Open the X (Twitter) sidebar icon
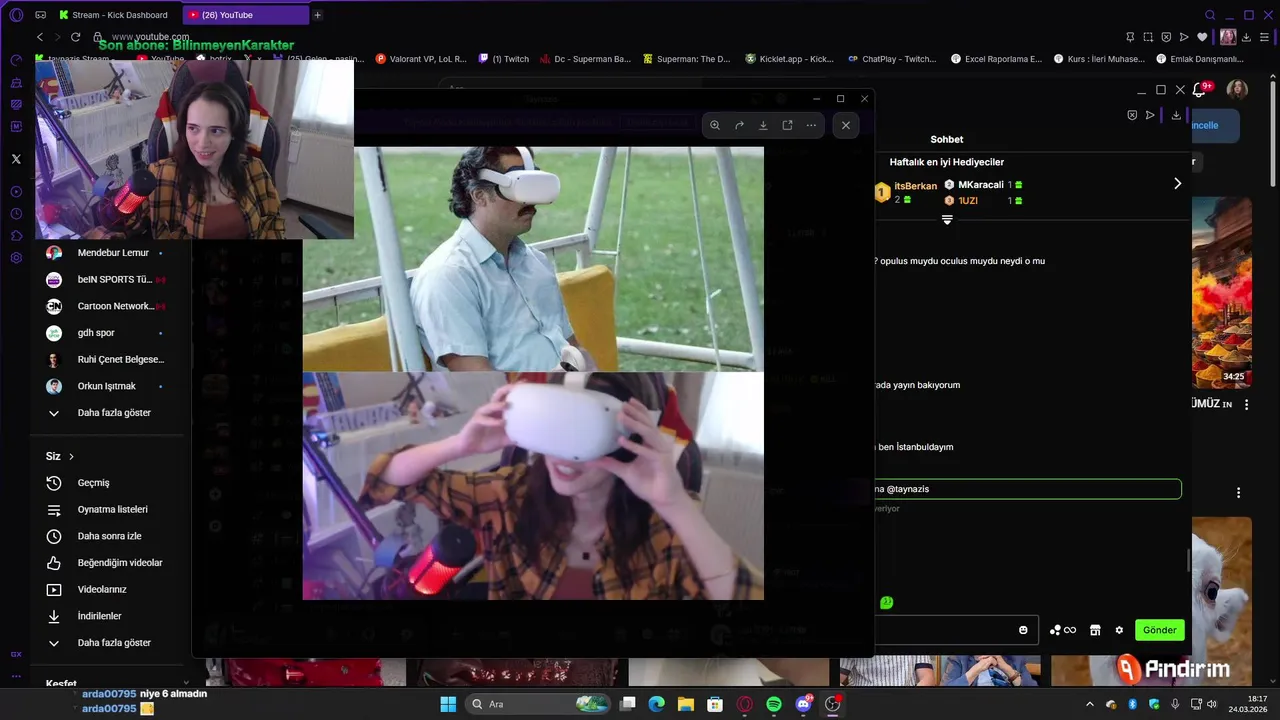 click(x=16, y=159)
